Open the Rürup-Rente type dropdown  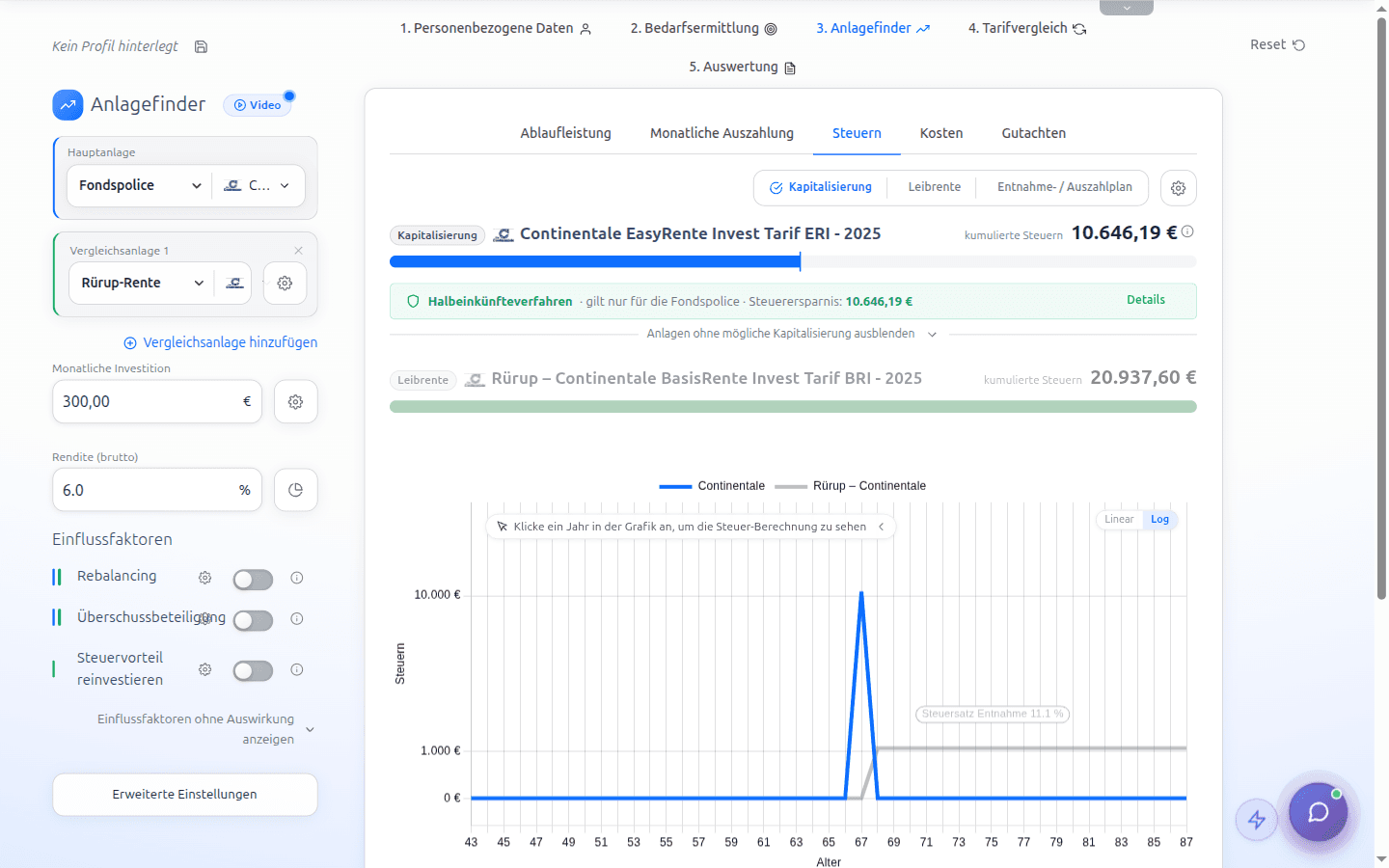pyautogui.click(x=142, y=284)
